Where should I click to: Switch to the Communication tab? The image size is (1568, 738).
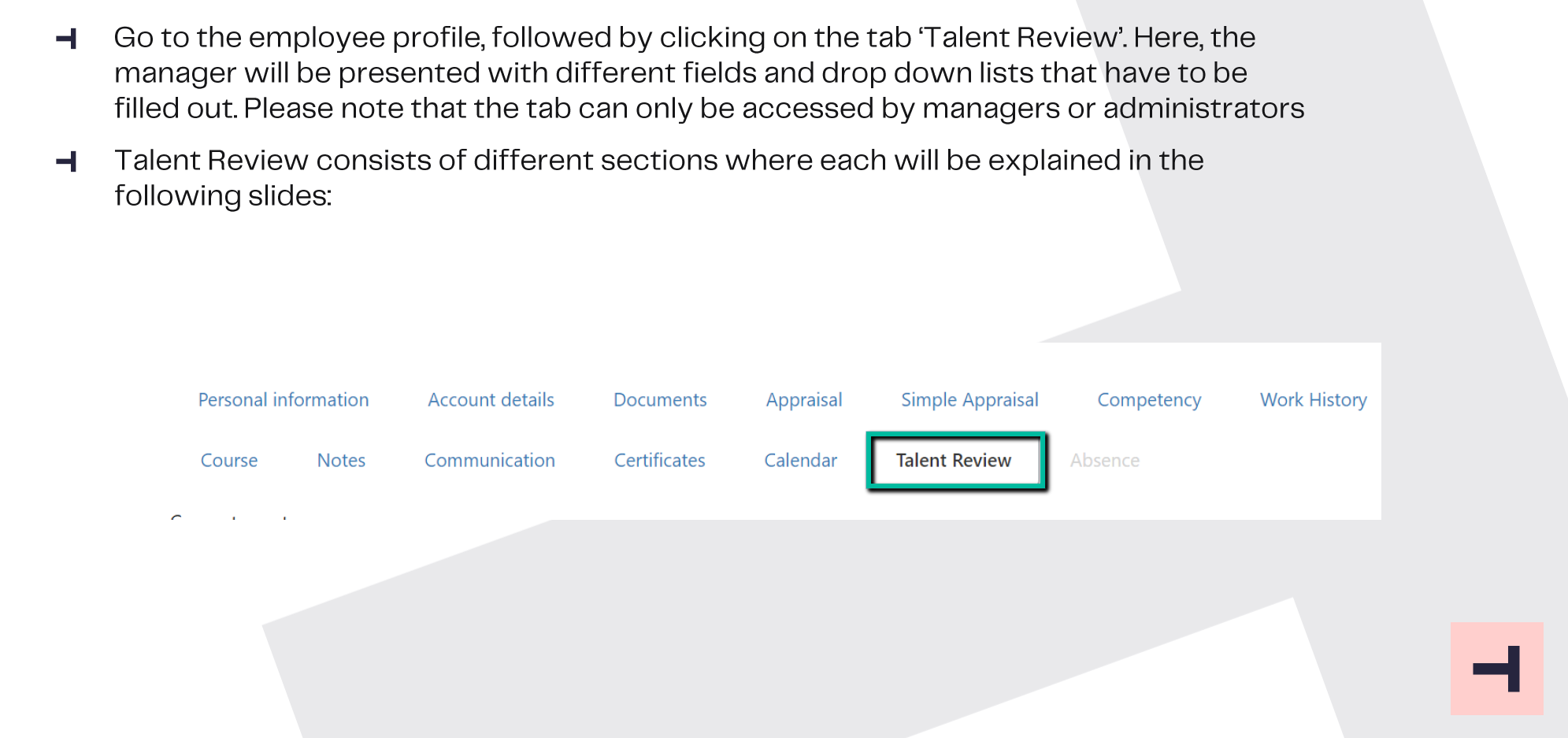[x=490, y=461]
